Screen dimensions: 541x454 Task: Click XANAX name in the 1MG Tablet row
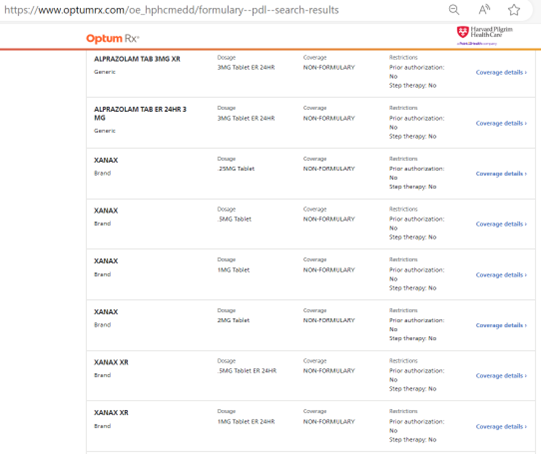click(106, 261)
